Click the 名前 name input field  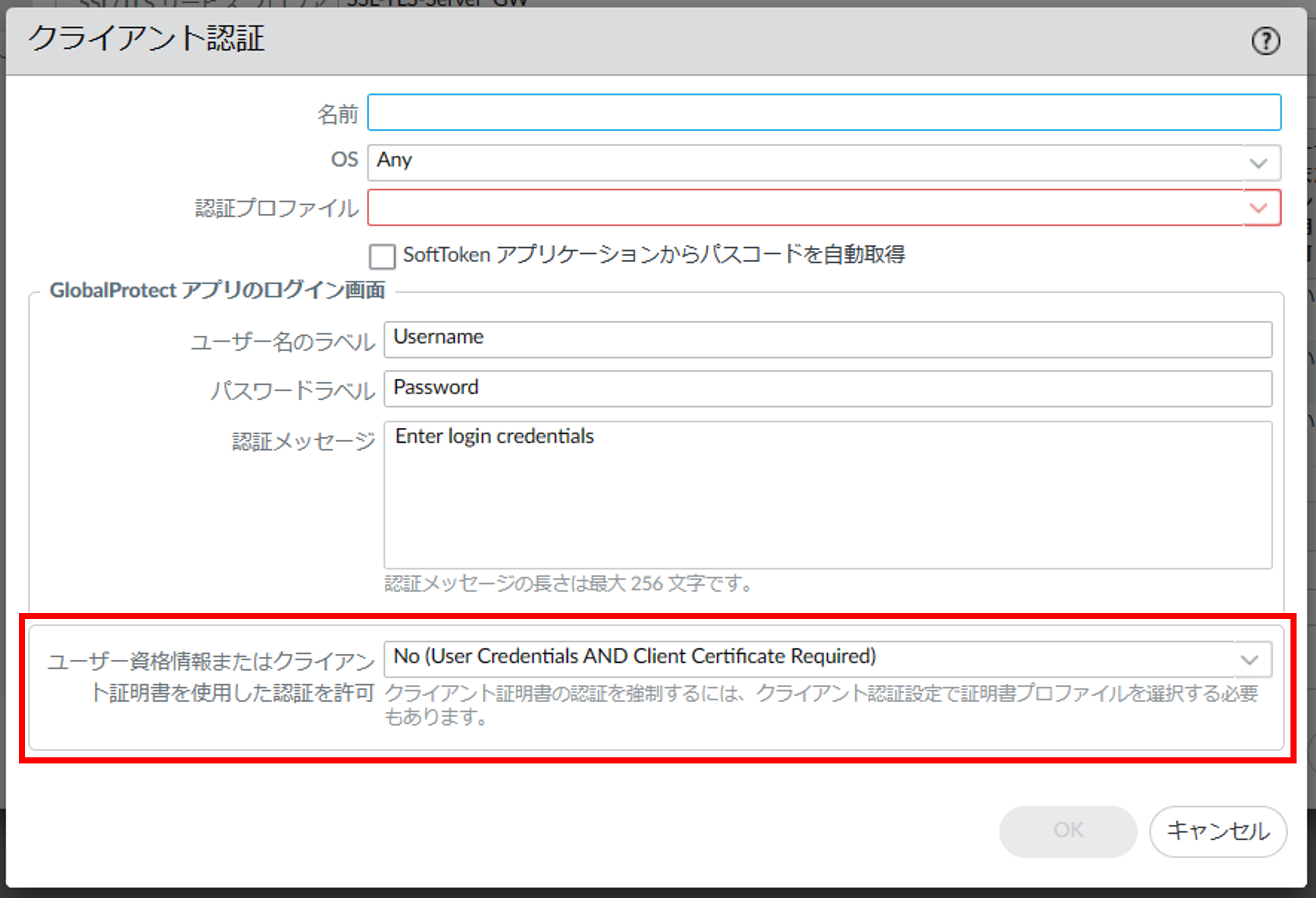823,112
